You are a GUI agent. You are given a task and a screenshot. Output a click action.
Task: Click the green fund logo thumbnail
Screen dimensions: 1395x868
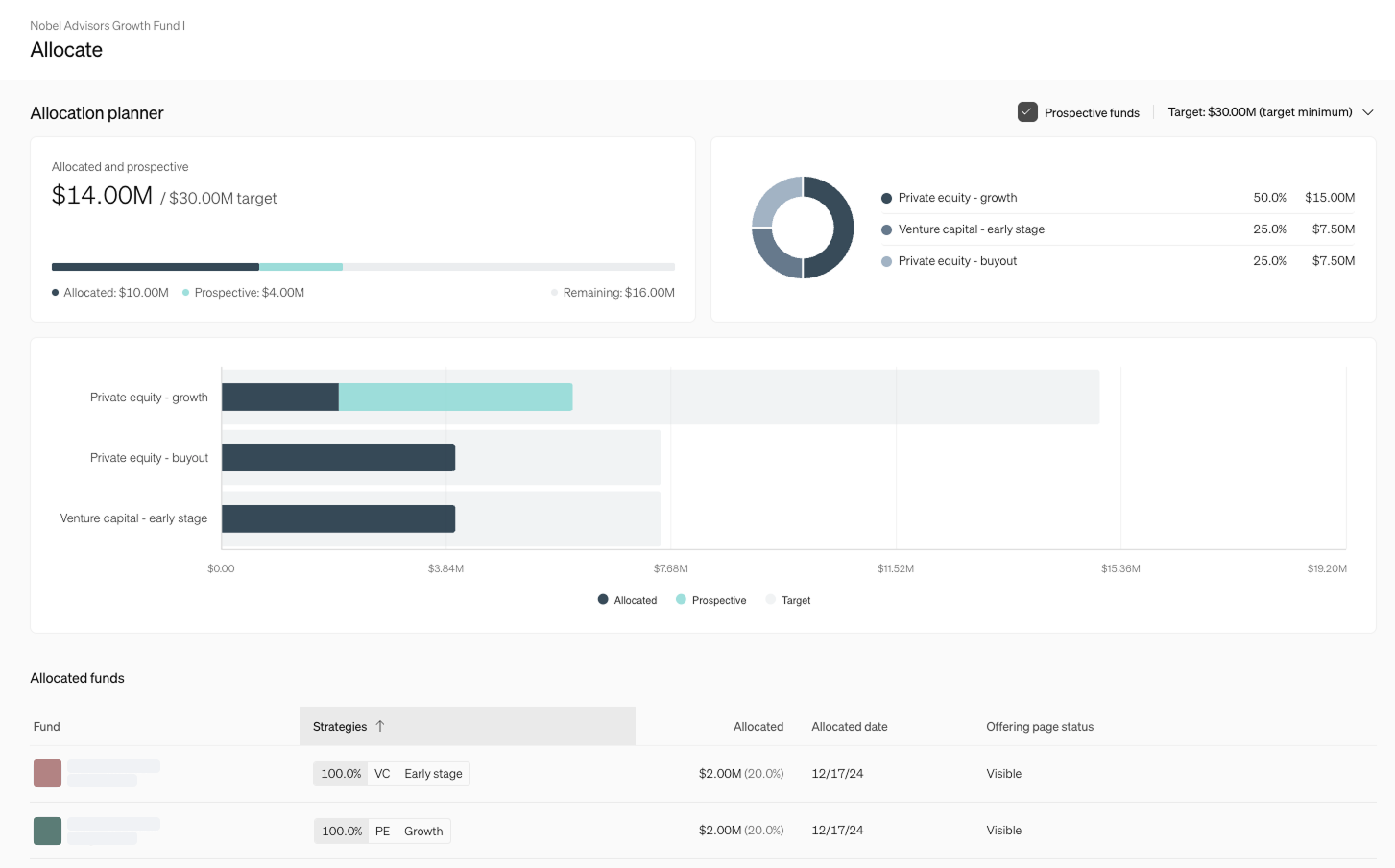tap(47, 831)
